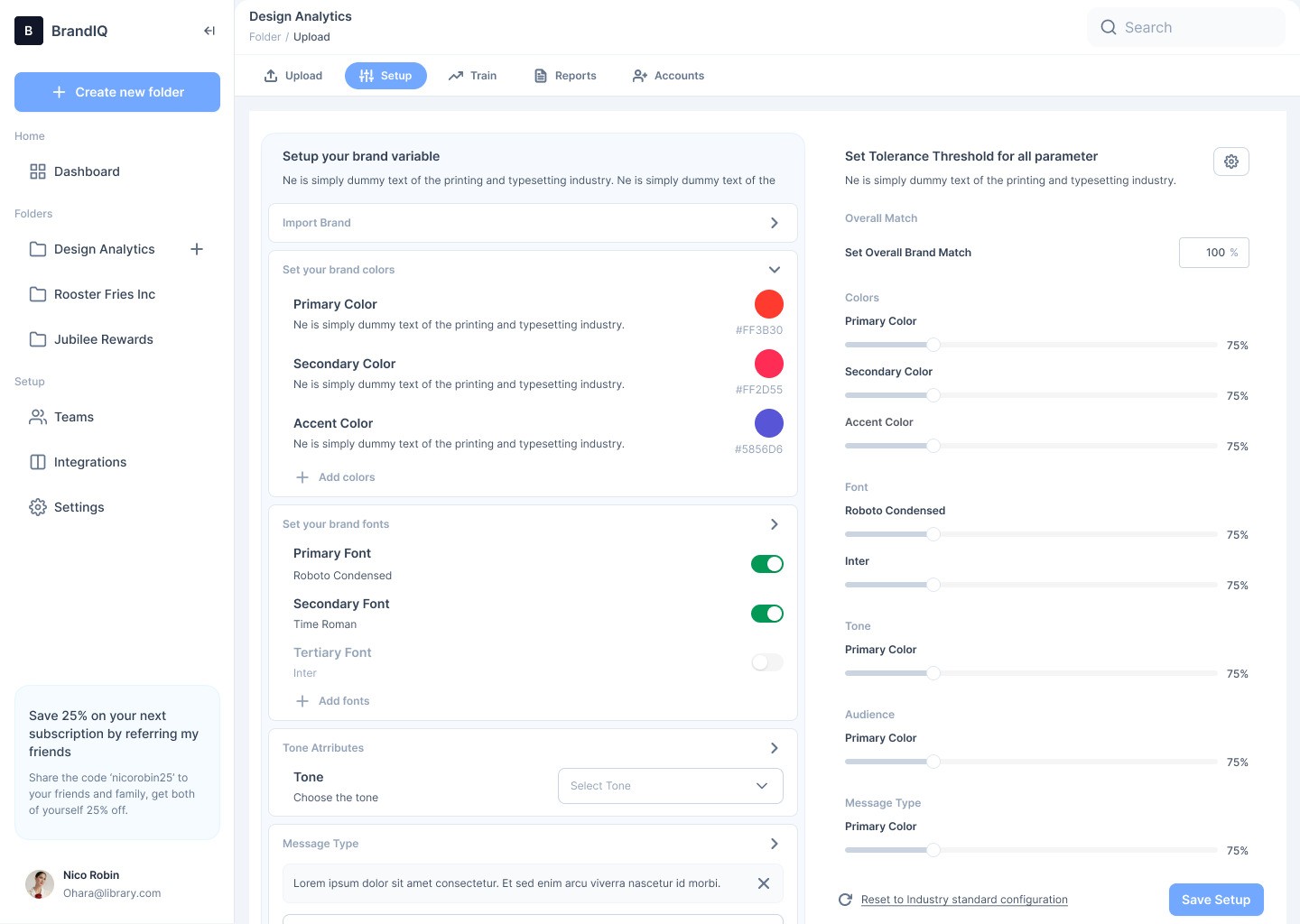This screenshot has height=924, width=1300.
Task: Disable the Primary Font toggle
Action: [x=766, y=564]
